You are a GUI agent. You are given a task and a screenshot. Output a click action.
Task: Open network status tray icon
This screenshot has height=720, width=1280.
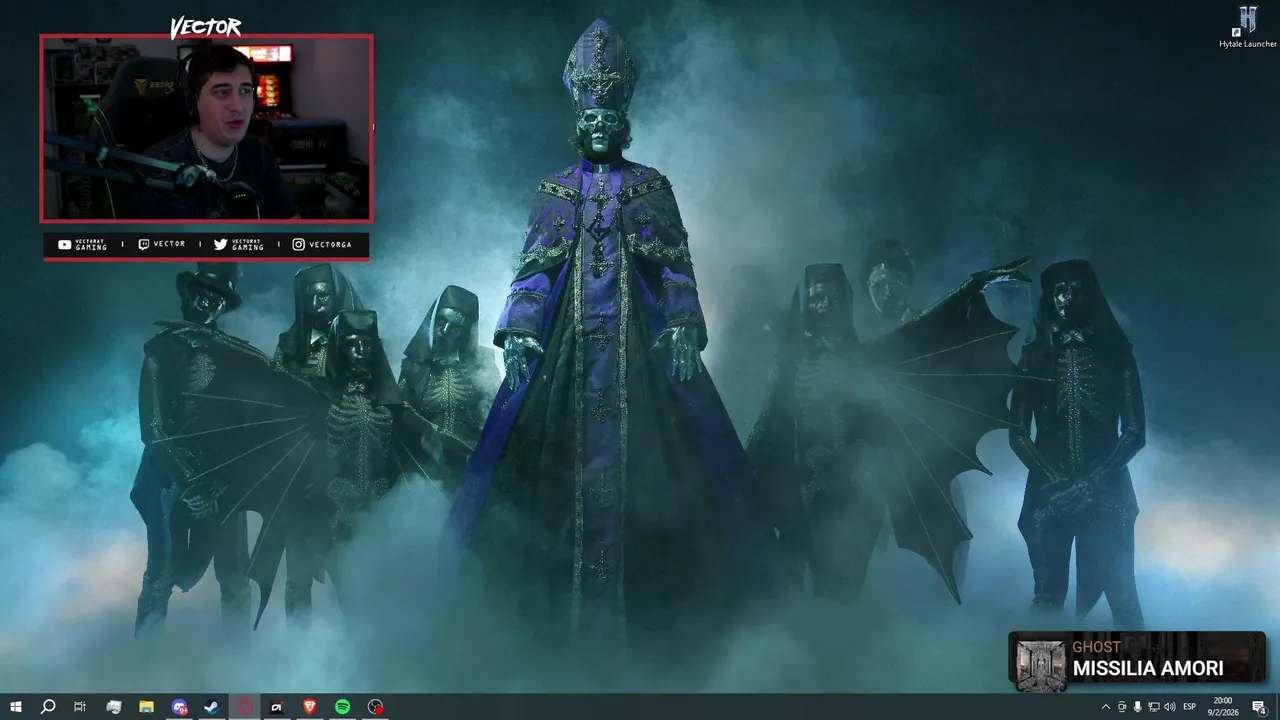point(1154,707)
